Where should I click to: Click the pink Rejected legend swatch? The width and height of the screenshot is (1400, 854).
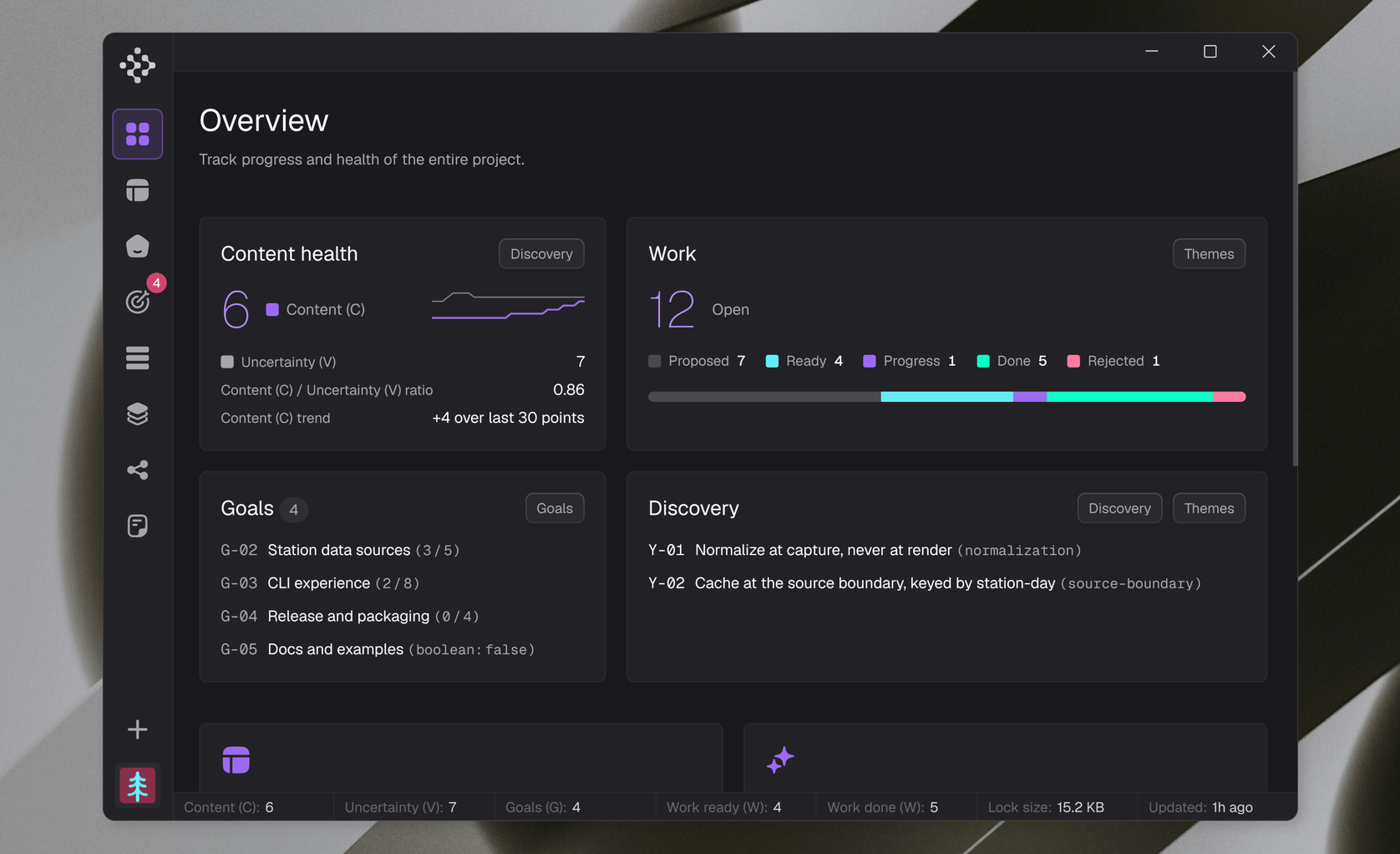pos(1073,361)
